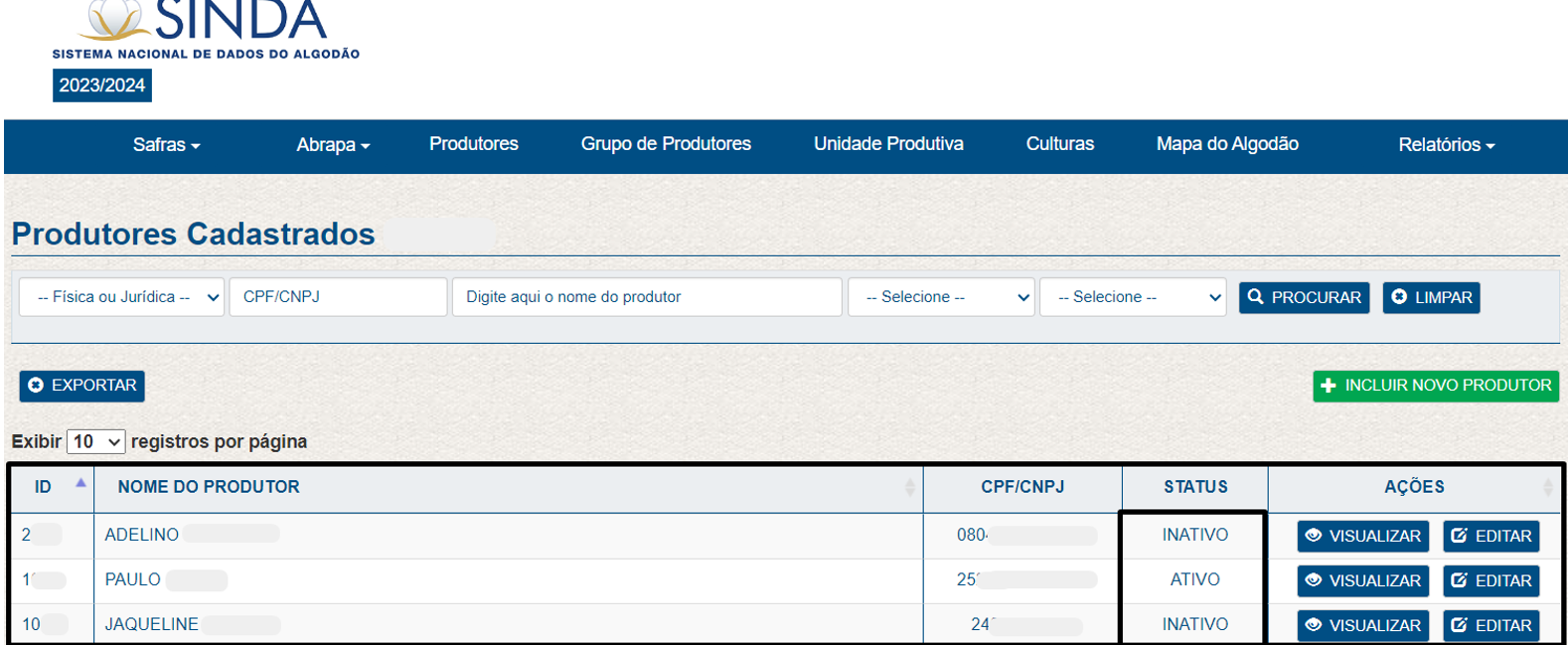The image size is (1568, 645).
Task: Click the pencil edit icon for PAULO
Action: [1459, 580]
